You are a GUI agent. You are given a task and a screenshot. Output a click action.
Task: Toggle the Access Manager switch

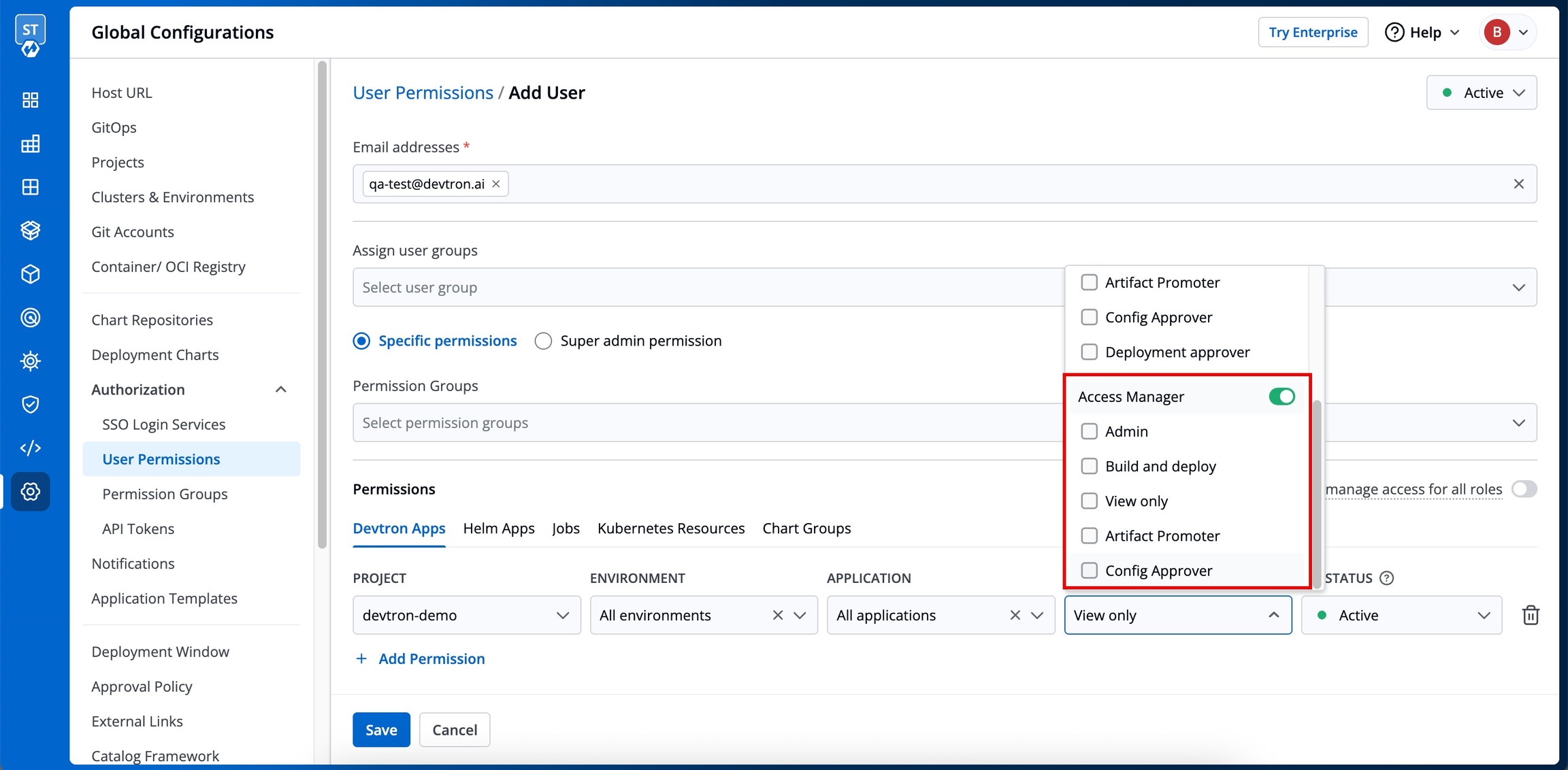(x=1281, y=397)
